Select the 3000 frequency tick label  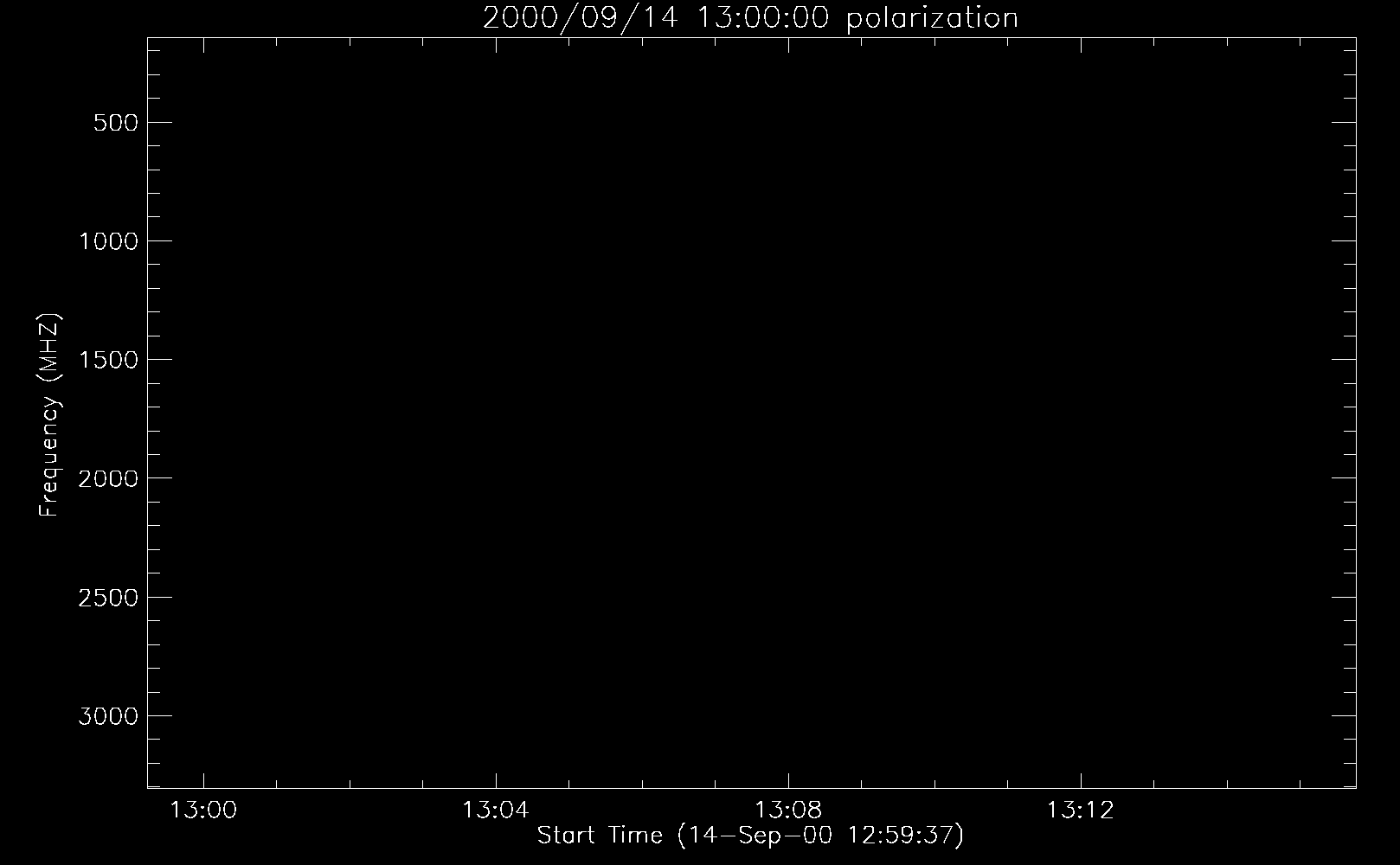tap(108, 716)
